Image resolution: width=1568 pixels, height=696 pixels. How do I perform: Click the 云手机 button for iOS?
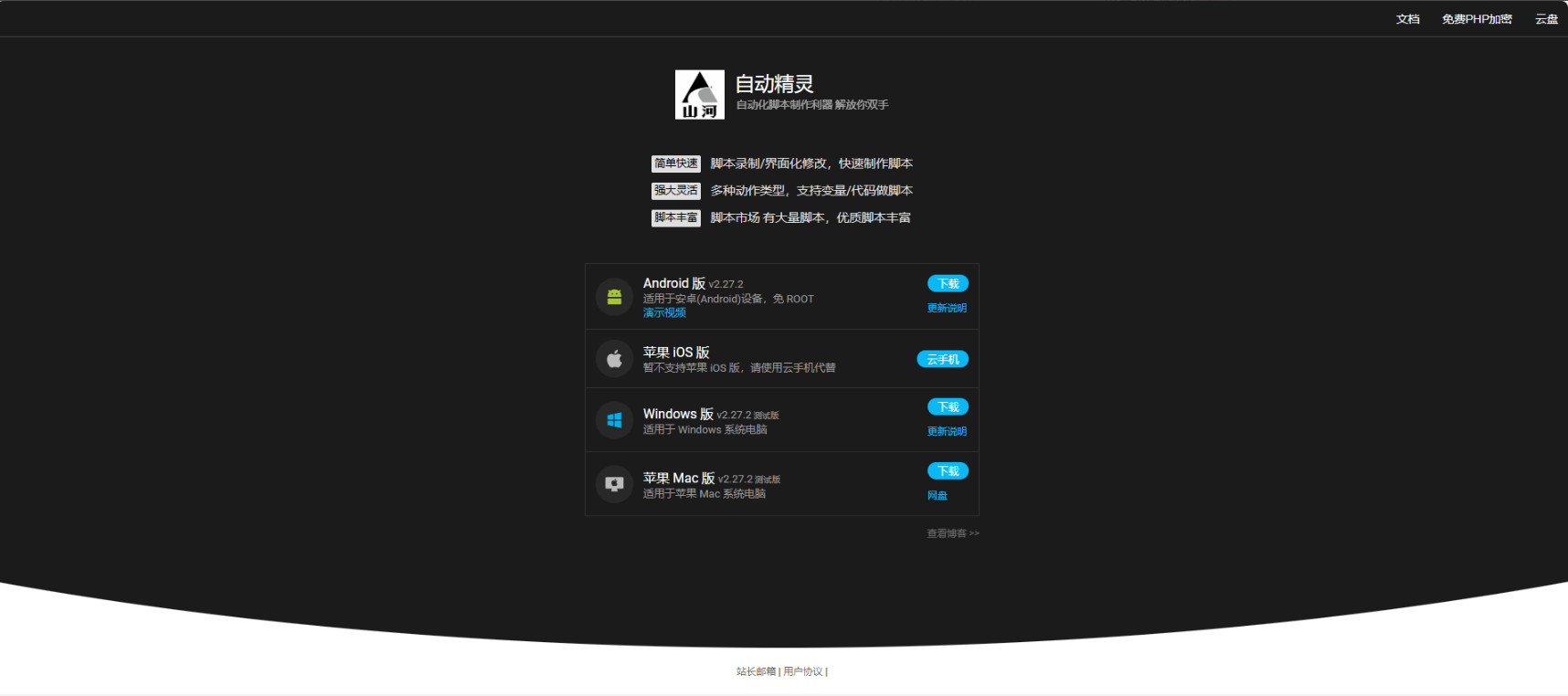pos(942,360)
